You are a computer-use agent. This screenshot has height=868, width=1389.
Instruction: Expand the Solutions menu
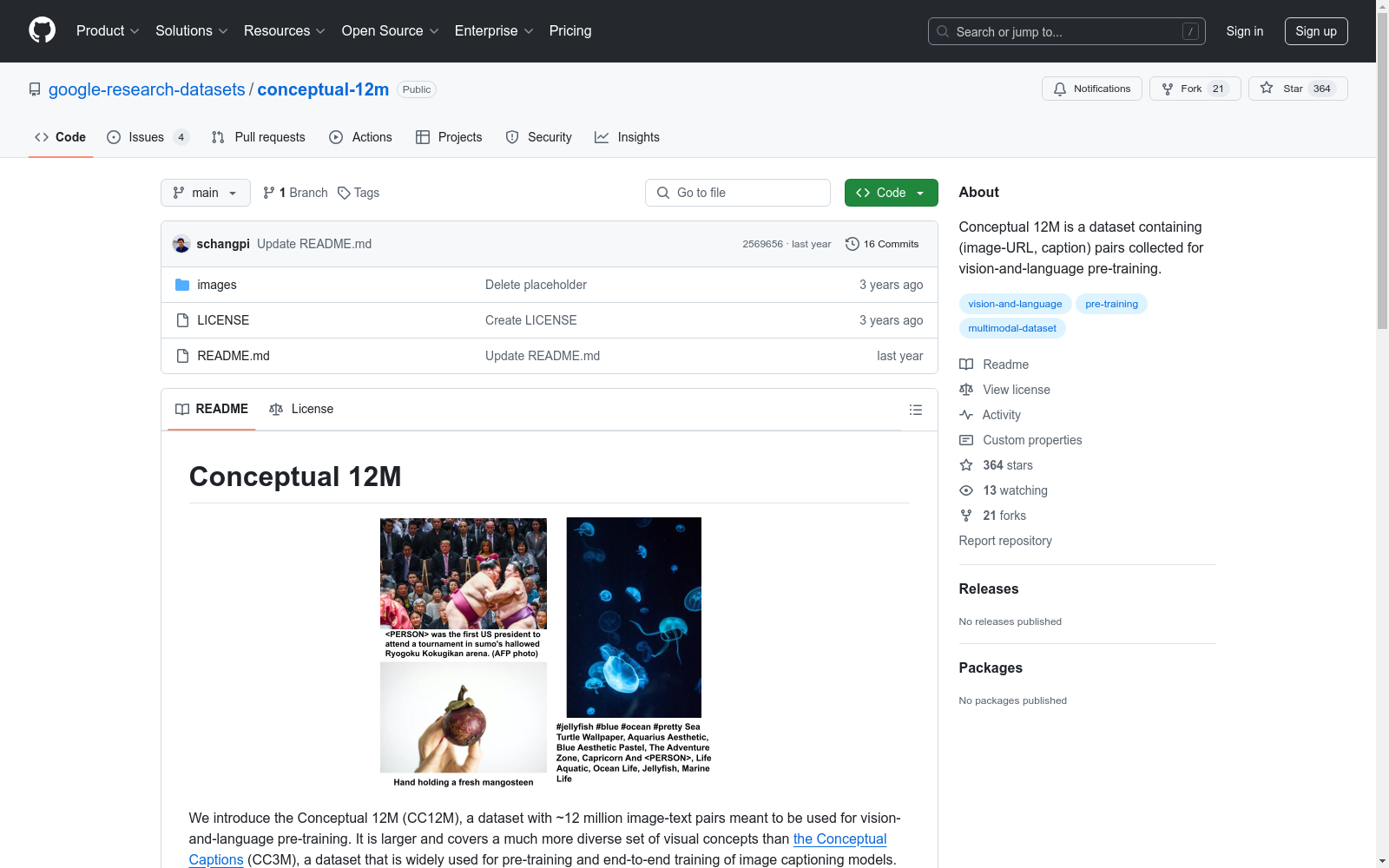[192, 31]
